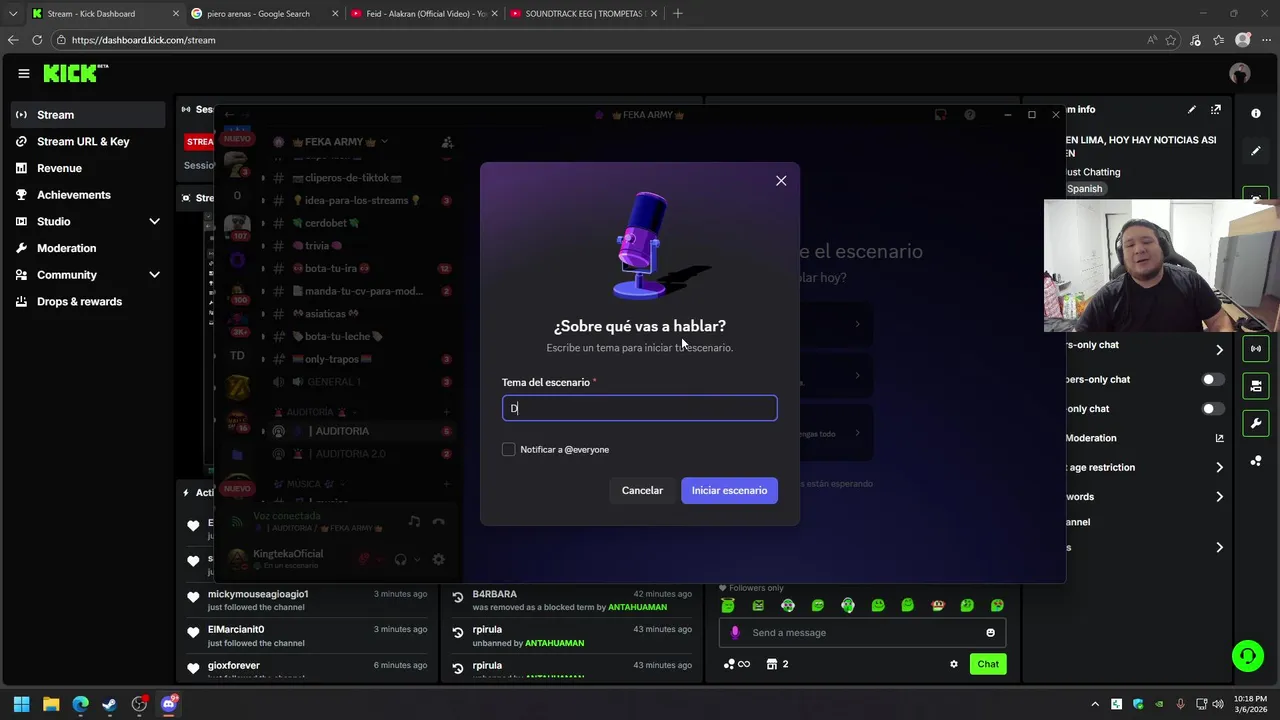Close the stage topic dialog with the X
The width and height of the screenshot is (1280, 720).
tap(781, 181)
